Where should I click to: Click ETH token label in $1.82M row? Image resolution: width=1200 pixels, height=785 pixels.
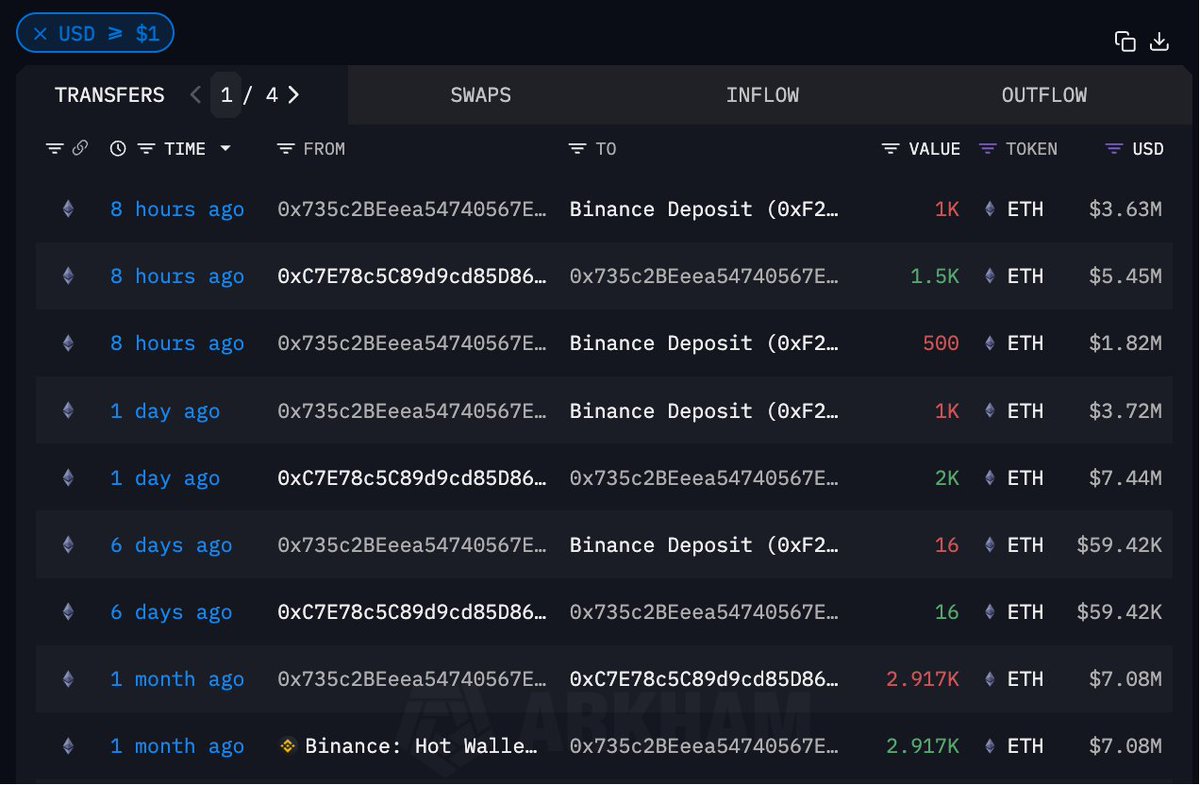1025,343
